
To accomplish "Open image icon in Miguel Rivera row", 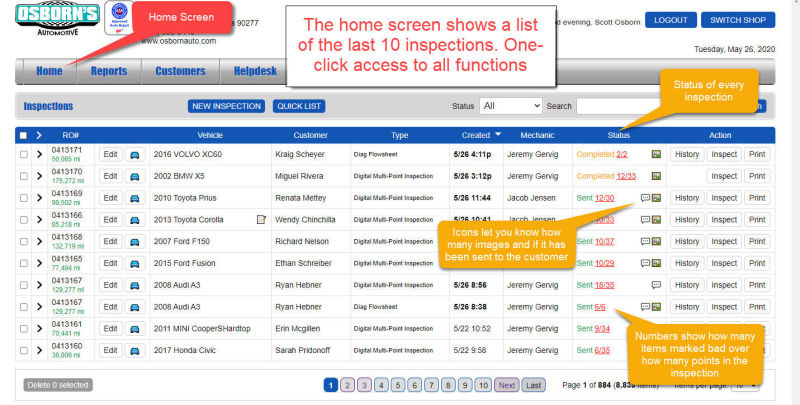I will [x=656, y=176].
